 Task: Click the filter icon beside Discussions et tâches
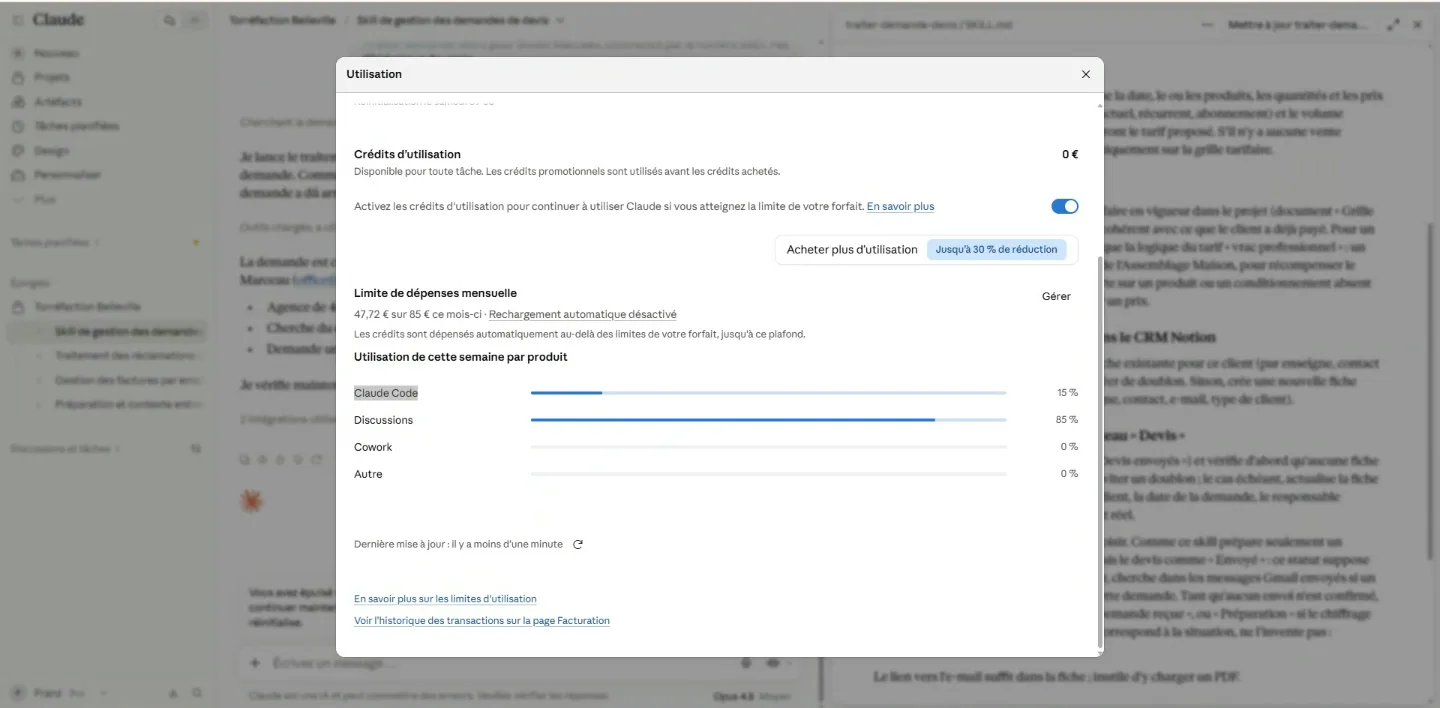coord(195,449)
